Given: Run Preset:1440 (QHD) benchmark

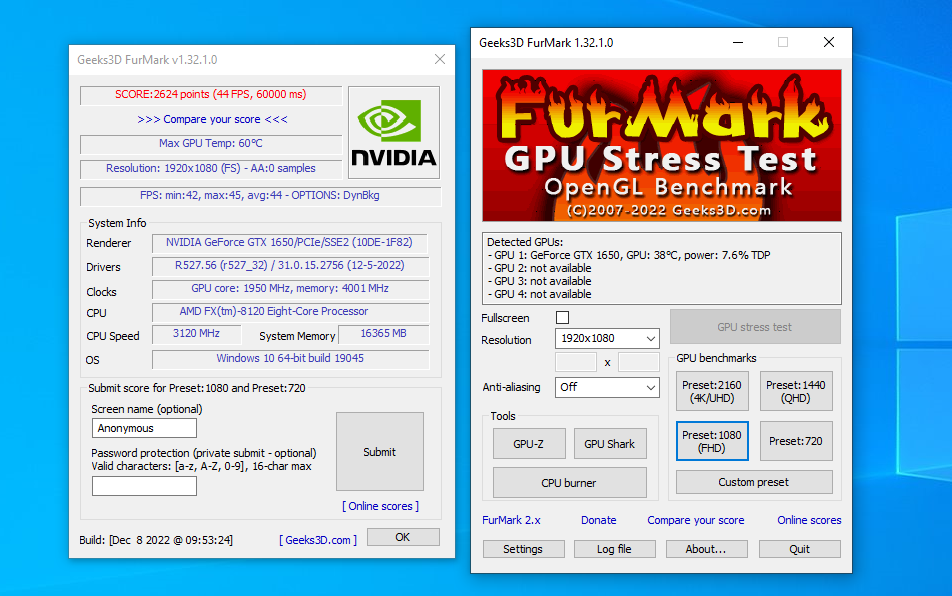Looking at the screenshot, I should 796,391.
